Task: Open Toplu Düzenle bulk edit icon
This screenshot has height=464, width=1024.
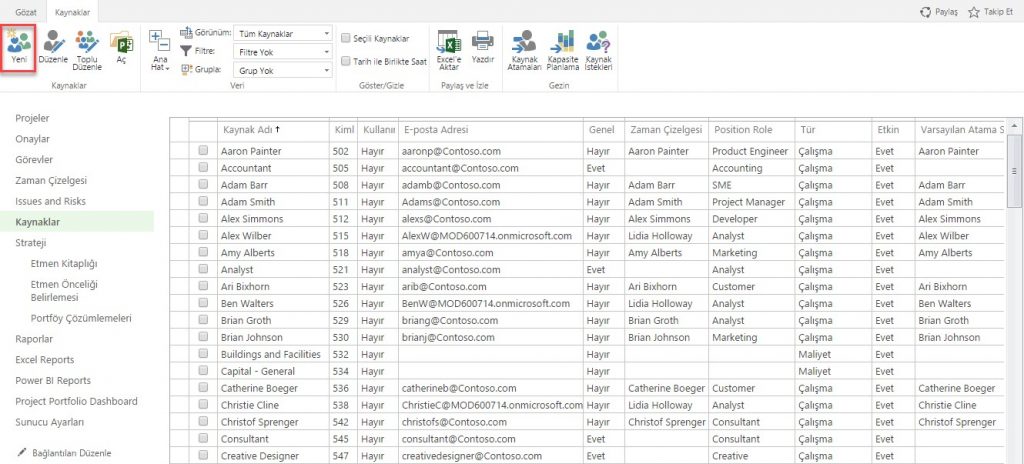Action: [x=88, y=47]
